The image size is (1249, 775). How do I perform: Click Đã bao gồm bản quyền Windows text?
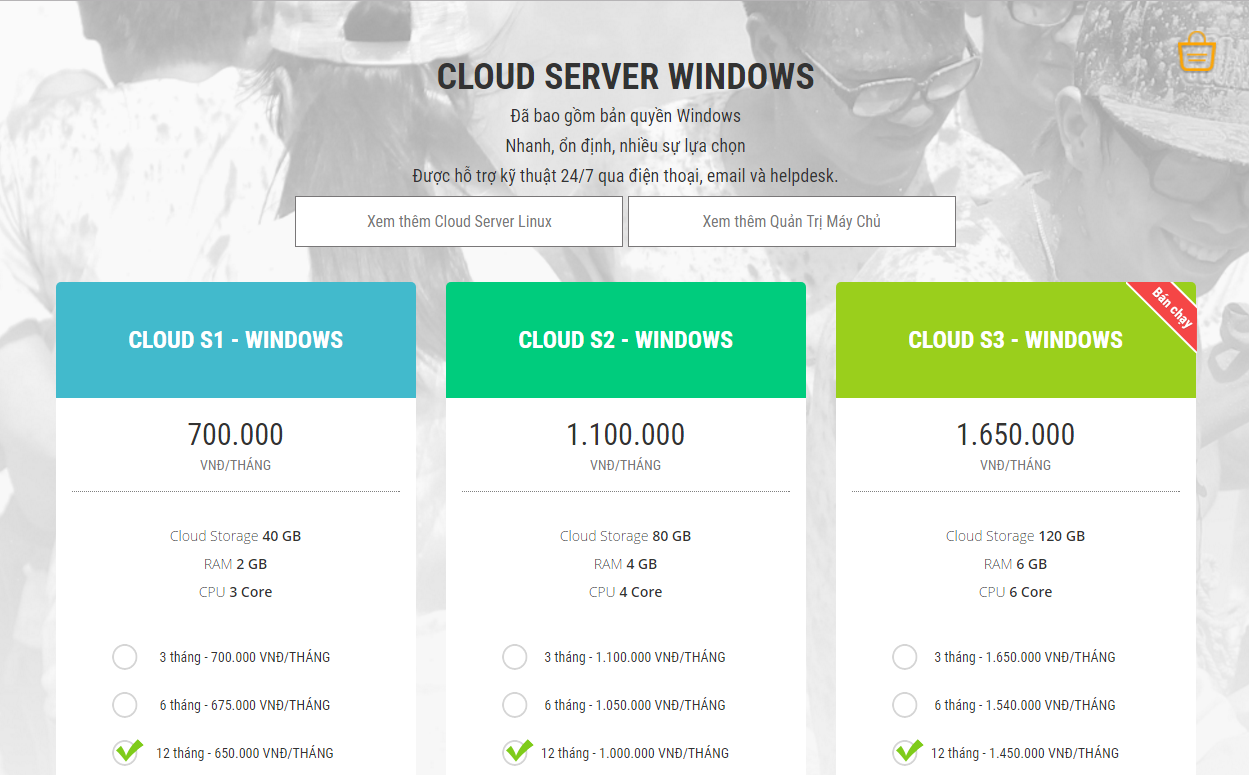click(626, 116)
